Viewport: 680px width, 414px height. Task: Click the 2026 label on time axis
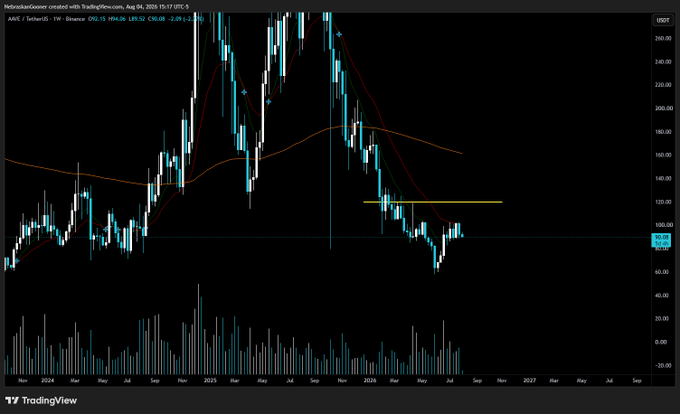370,381
